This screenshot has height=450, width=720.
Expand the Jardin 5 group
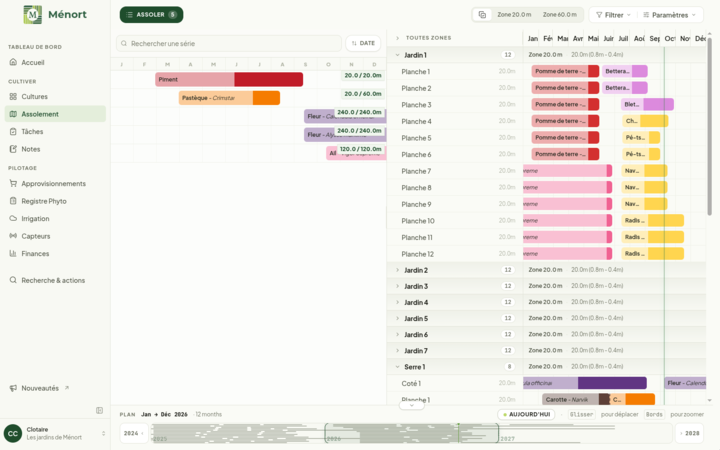[398, 318]
